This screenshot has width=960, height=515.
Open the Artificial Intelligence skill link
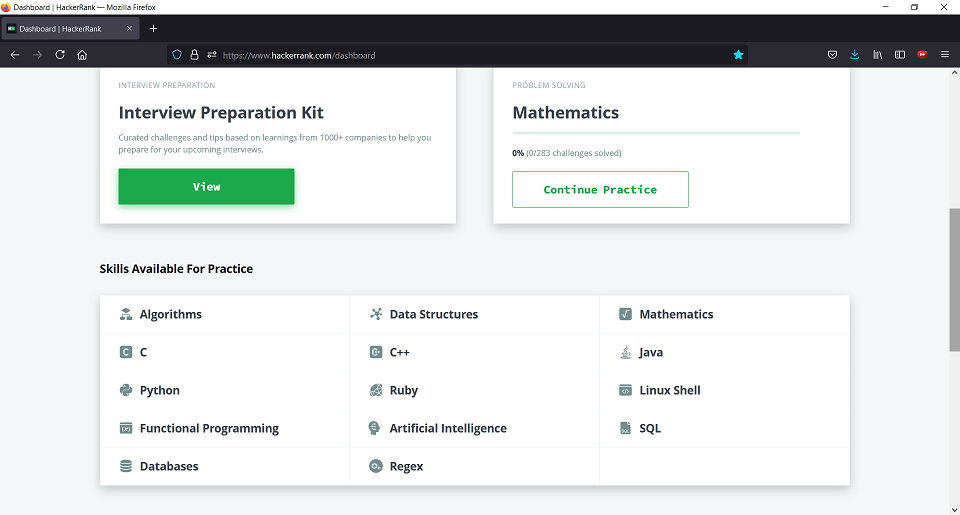448,428
